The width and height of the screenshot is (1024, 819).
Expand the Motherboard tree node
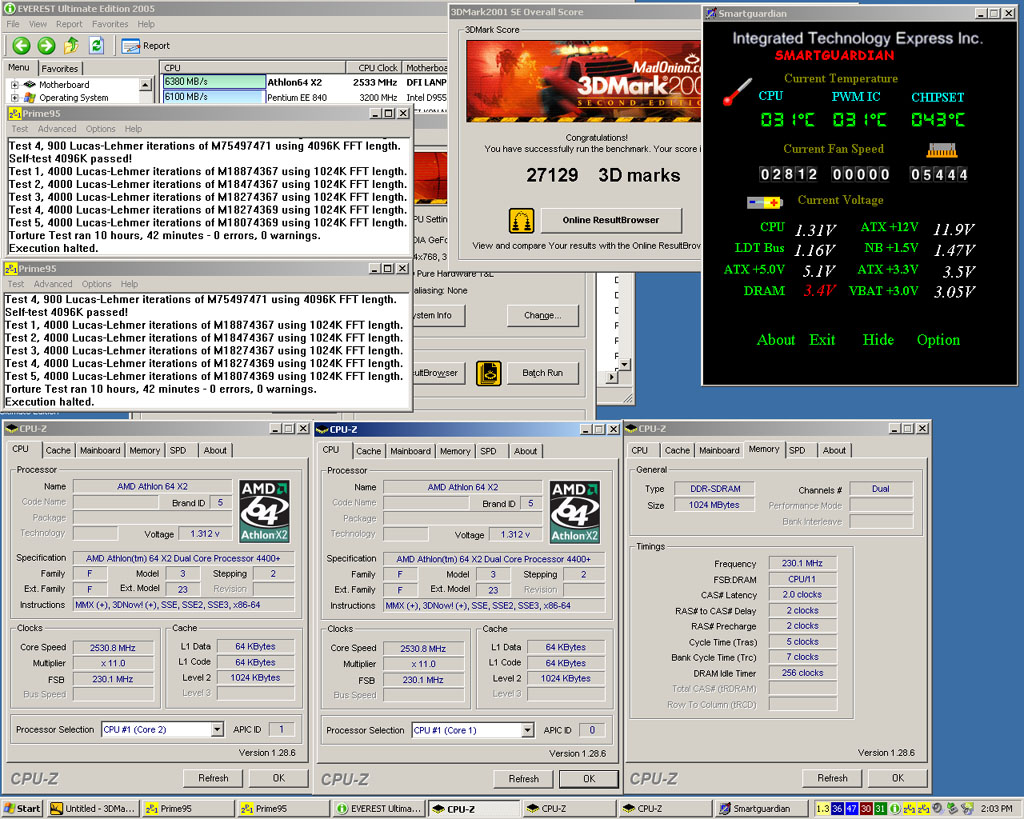(14, 84)
